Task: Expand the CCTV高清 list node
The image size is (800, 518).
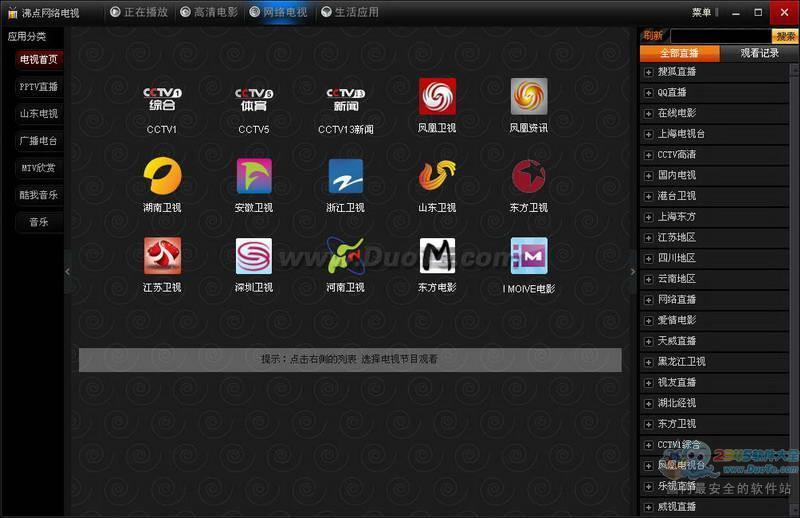Action: point(648,155)
